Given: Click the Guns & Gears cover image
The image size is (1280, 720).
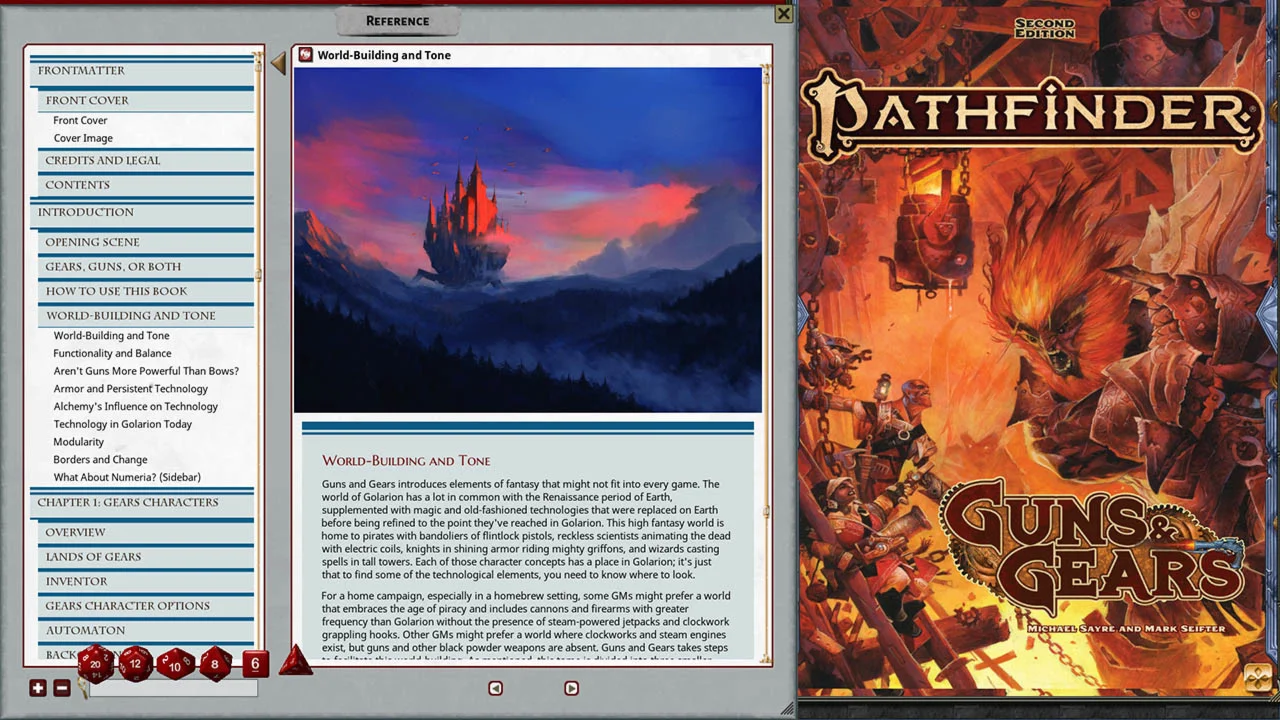Looking at the screenshot, I should pyautogui.click(x=1038, y=348).
